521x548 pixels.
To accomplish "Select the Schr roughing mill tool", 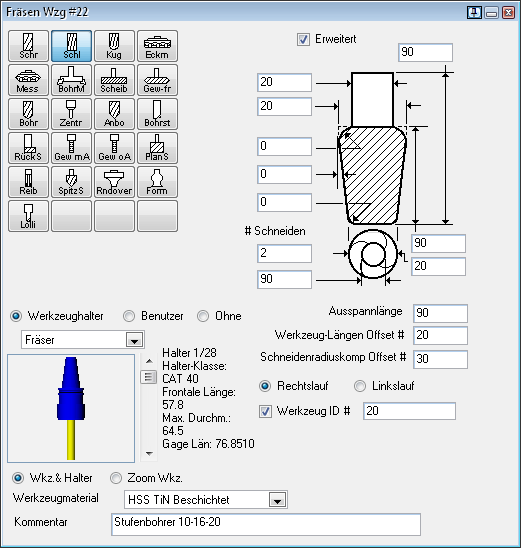I will click(28, 46).
